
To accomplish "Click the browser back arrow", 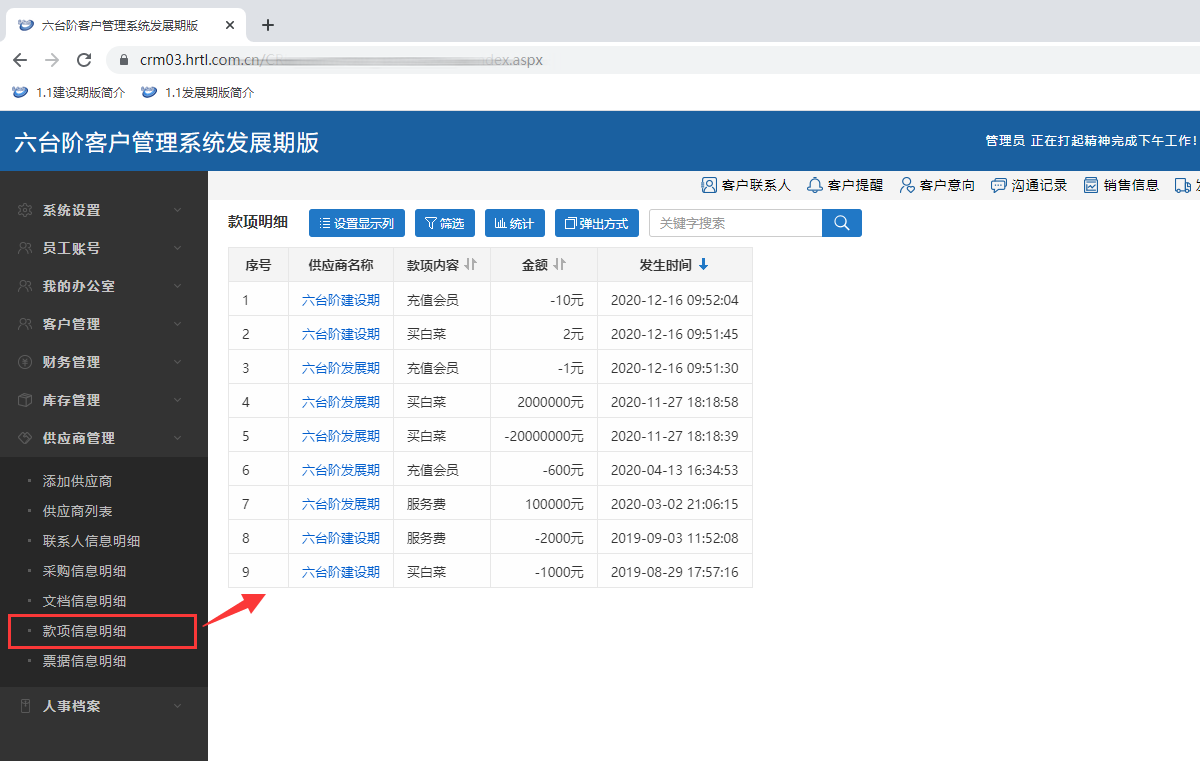I will [20, 60].
